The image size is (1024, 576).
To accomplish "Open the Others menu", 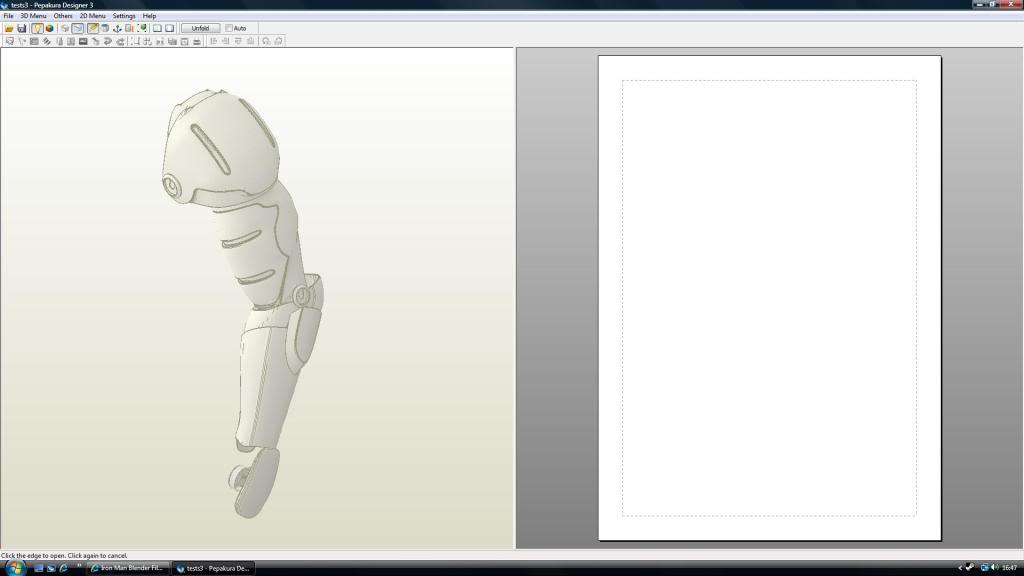I will click(x=63, y=16).
